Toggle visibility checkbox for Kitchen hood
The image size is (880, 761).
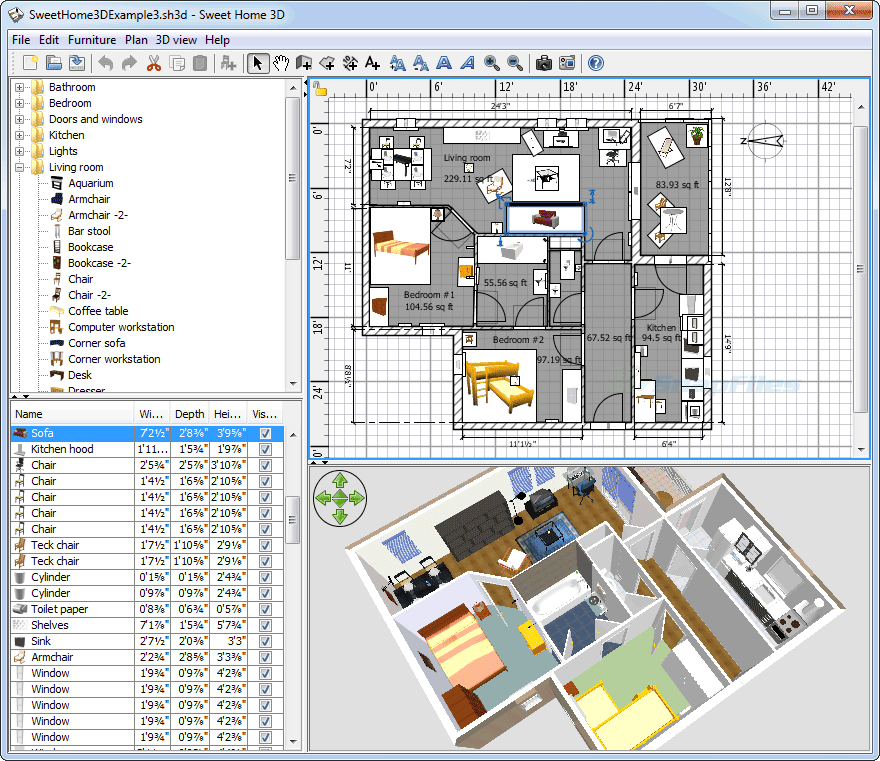pyautogui.click(x=265, y=450)
